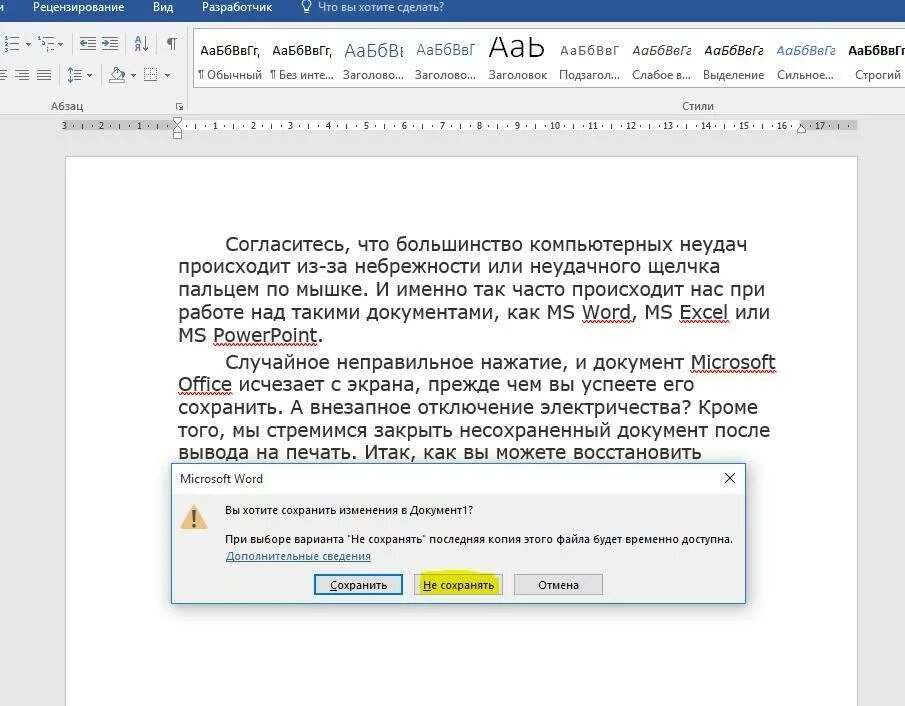
Task: Apply the 'Без инте...' style
Action: pos(302,61)
